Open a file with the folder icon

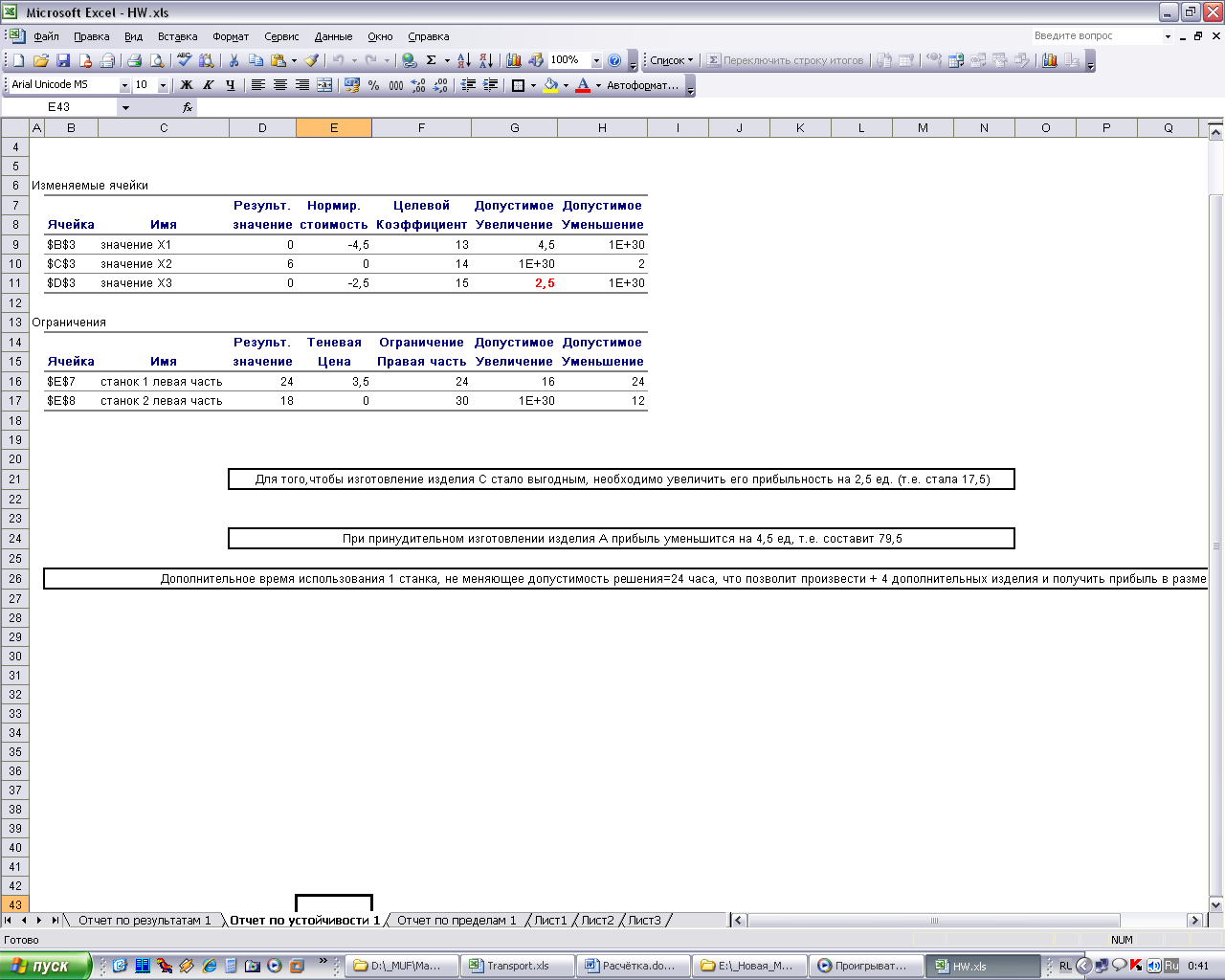[40, 60]
